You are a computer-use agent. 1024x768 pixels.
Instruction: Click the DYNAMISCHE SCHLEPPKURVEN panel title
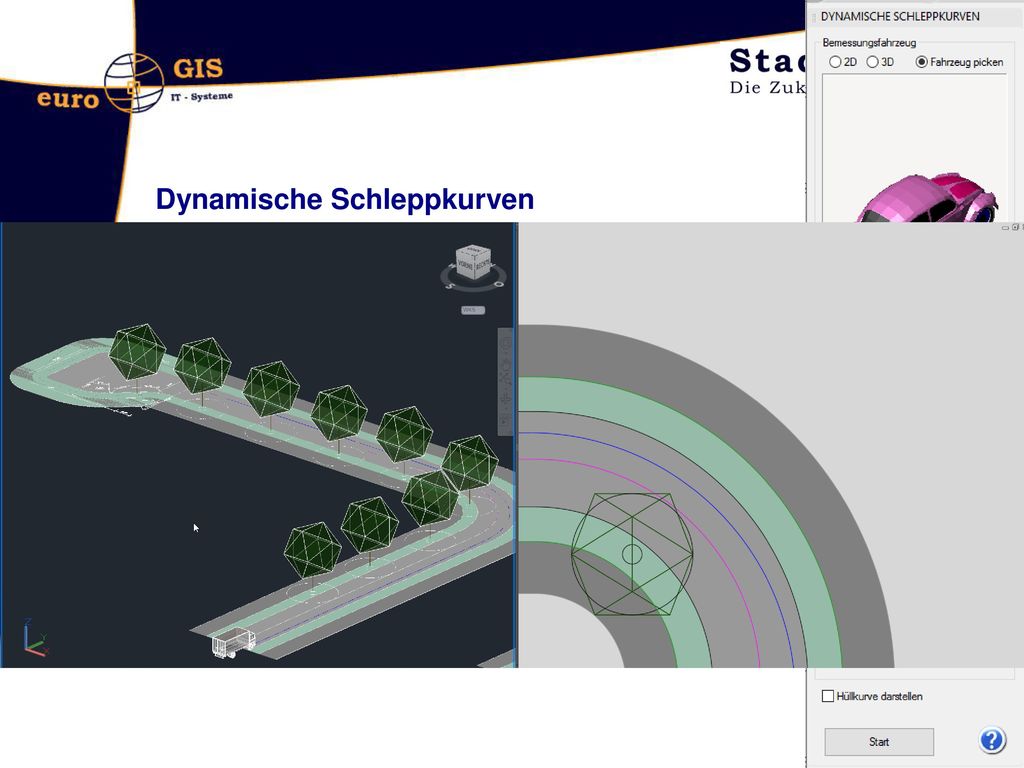tap(900, 16)
